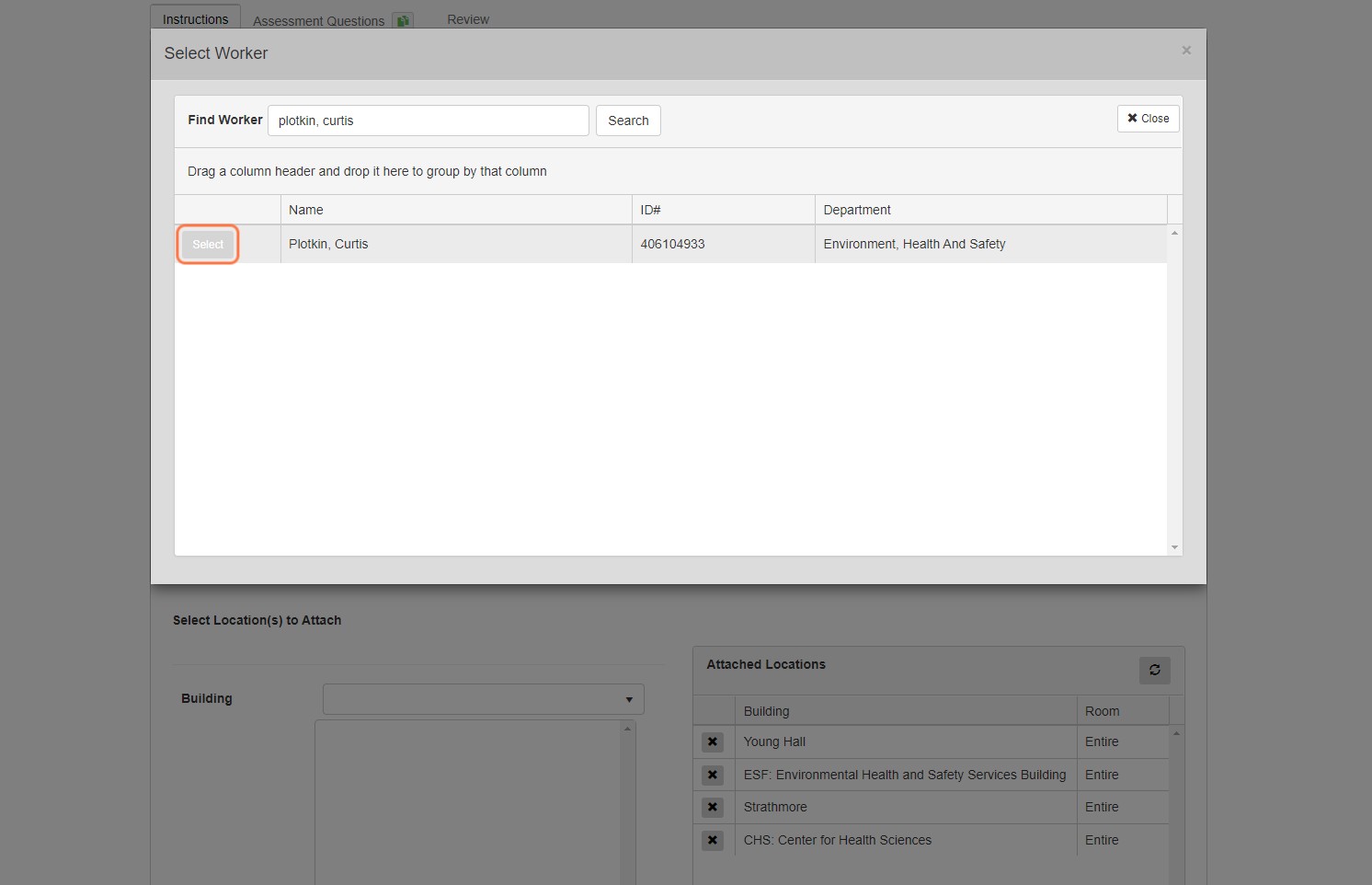Click the Department column header
Viewport: 1372px width, 885px height.
[991, 210]
